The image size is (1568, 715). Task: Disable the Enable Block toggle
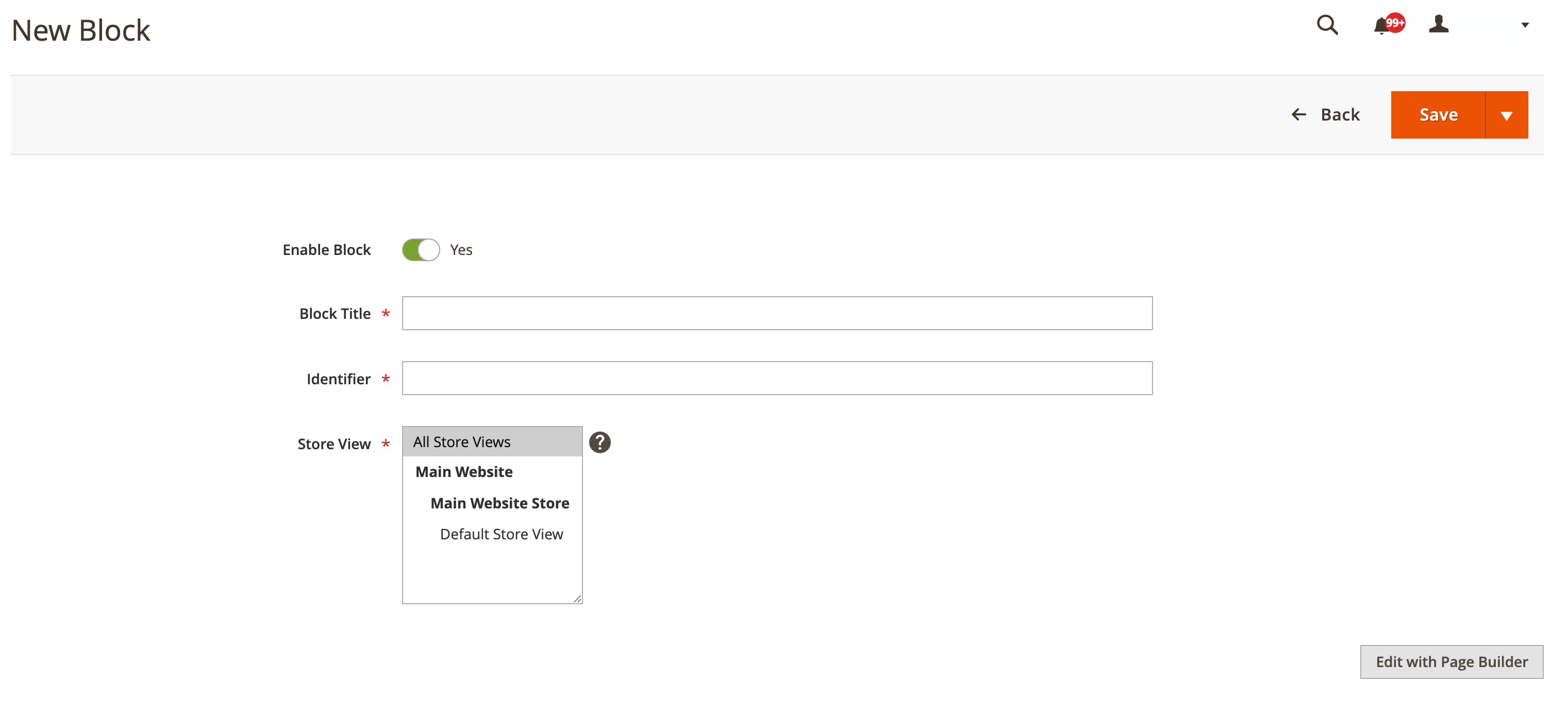pyautogui.click(x=421, y=249)
